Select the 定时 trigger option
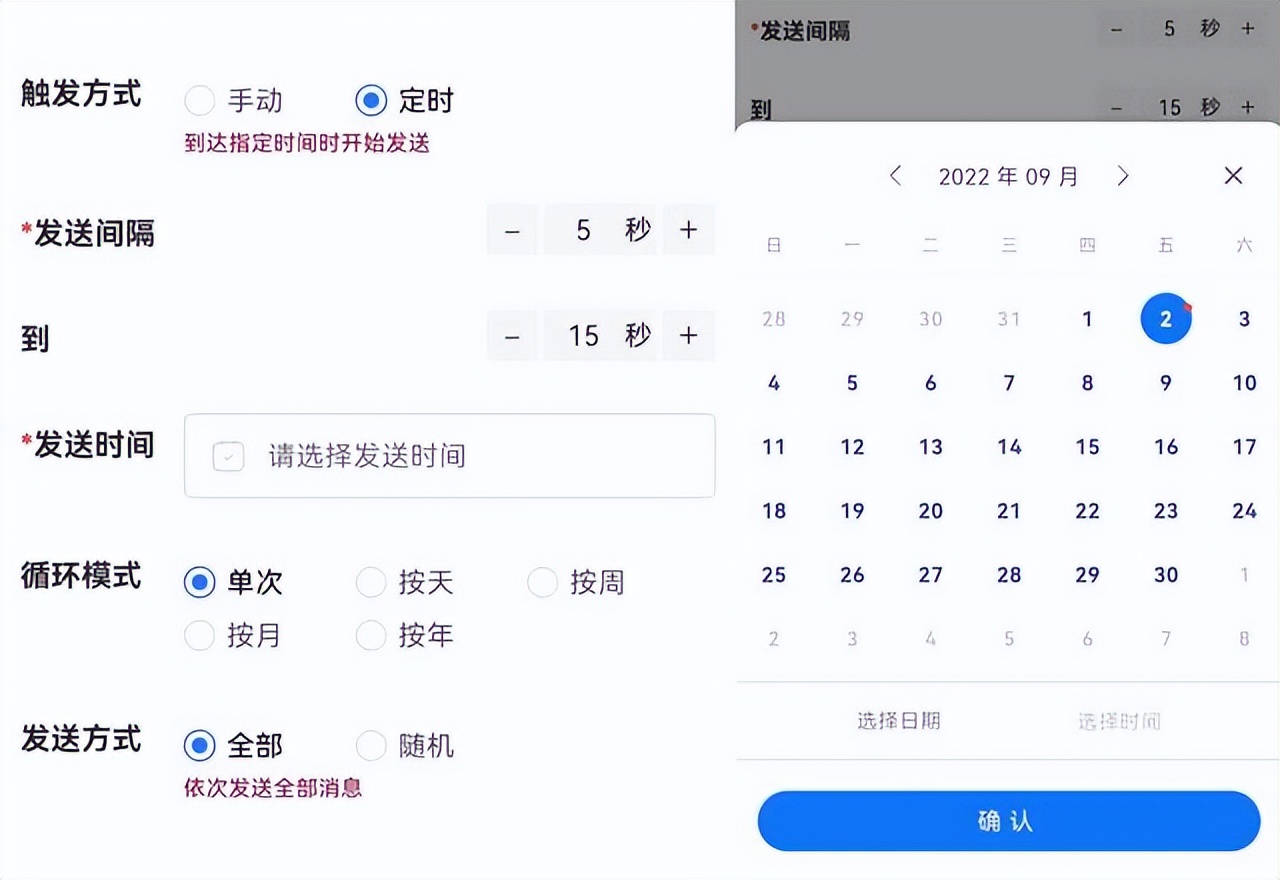Screen dimensions: 1280x880 371,99
